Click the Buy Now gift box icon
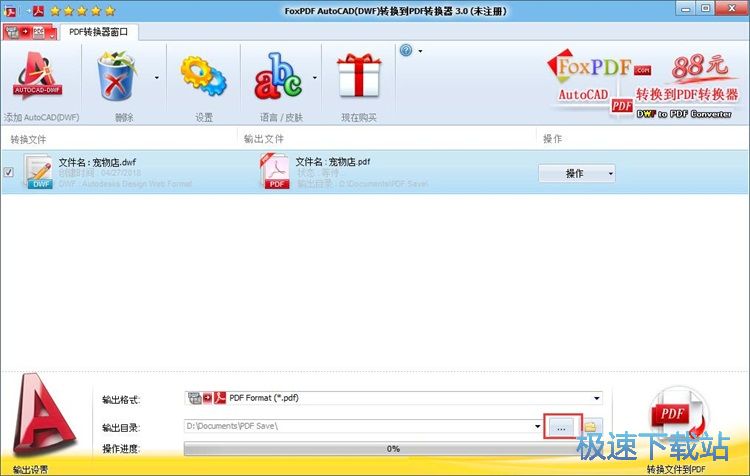The image size is (750, 476). click(x=359, y=76)
